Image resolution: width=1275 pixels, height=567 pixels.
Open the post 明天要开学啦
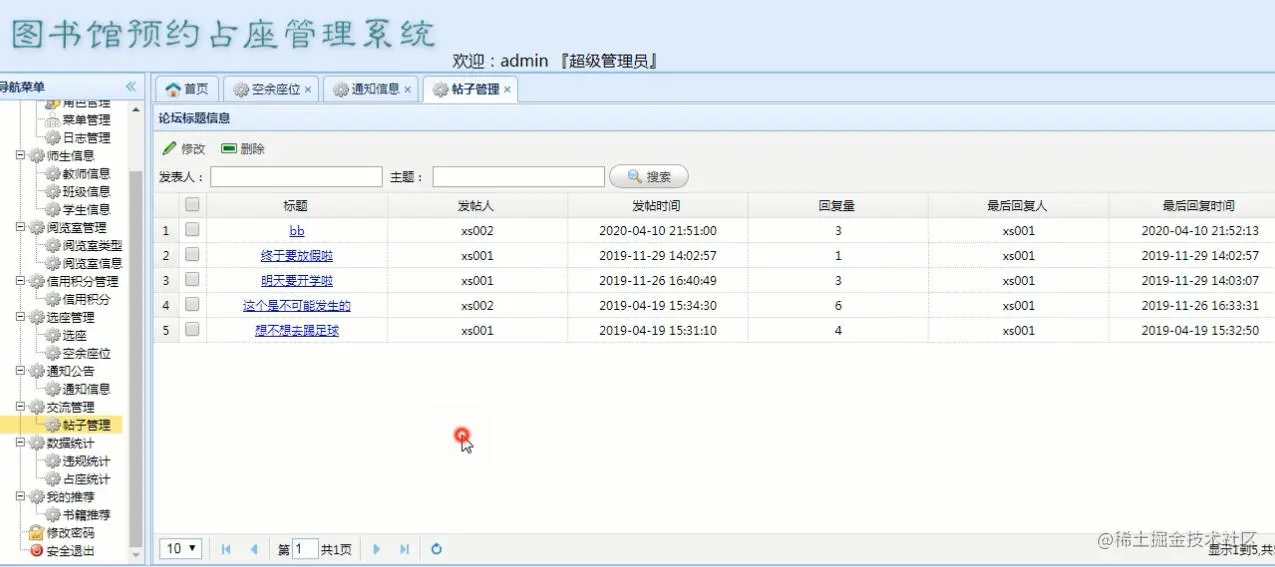point(297,281)
